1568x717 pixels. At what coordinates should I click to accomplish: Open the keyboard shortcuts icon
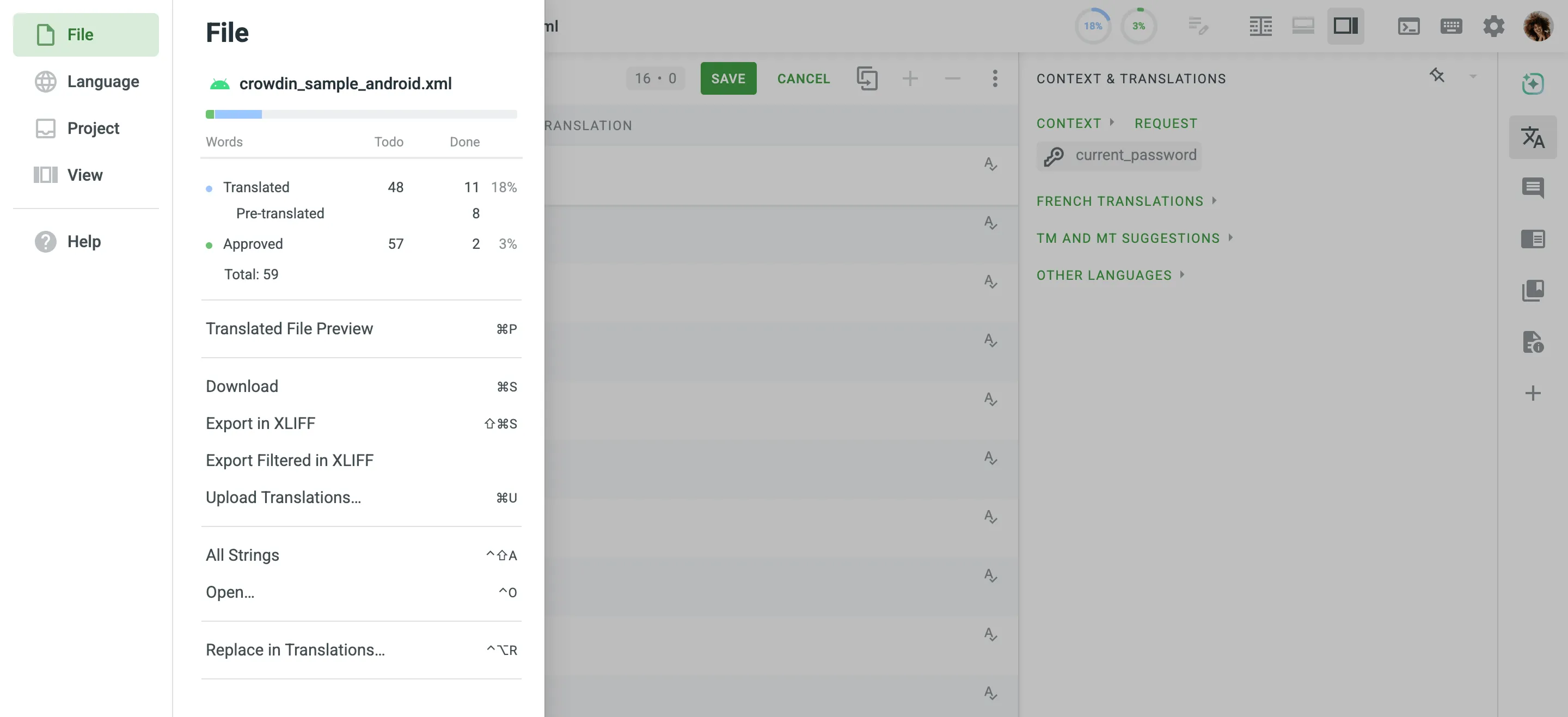(1451, 26)
